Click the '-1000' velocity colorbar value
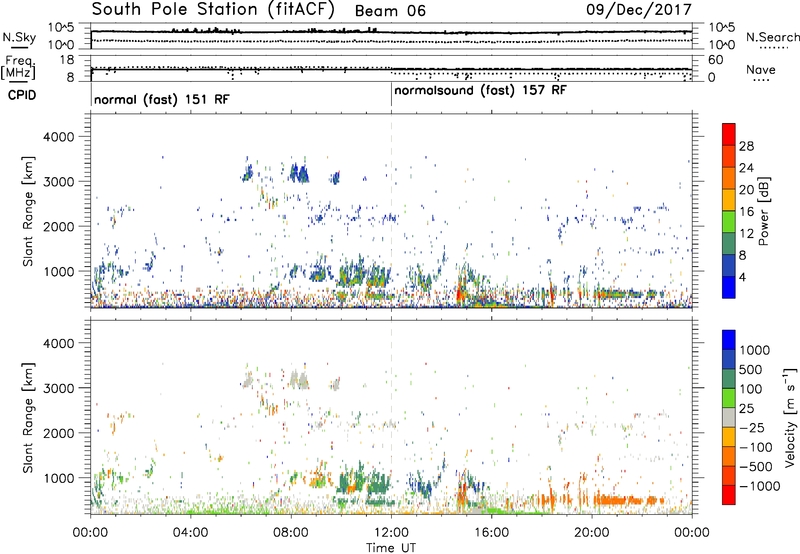 tap(760, 486)
